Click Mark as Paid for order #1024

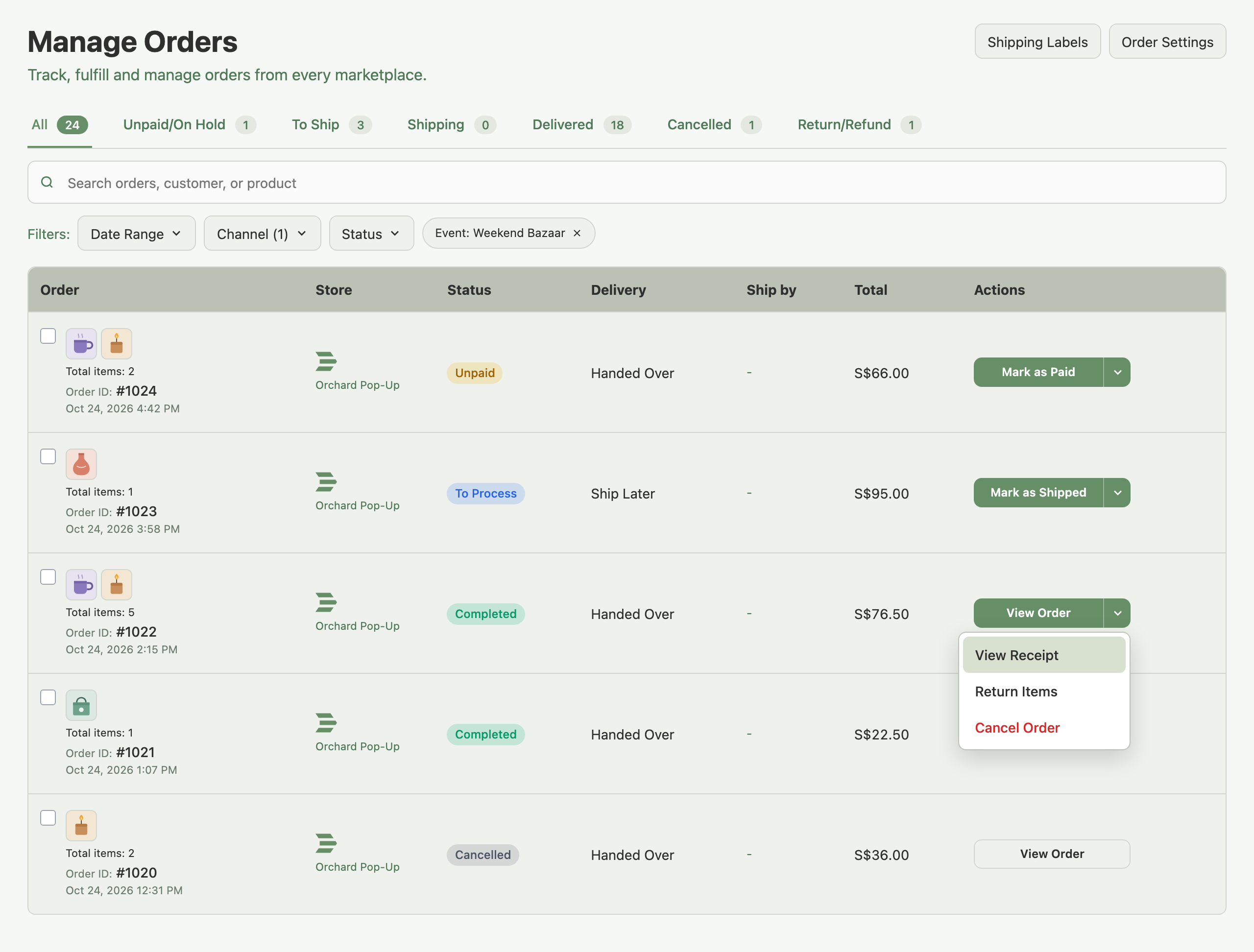point(1038,372)
